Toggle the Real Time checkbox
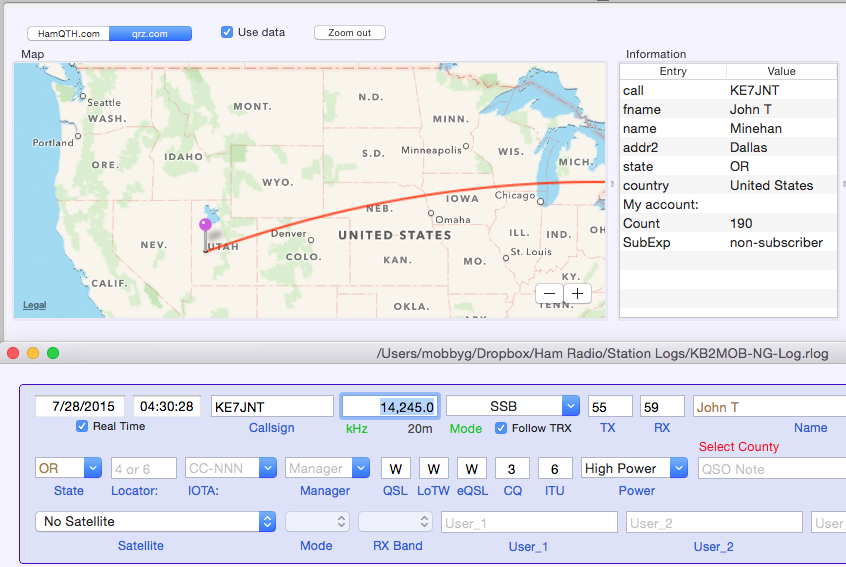 [x=82, y=427]
